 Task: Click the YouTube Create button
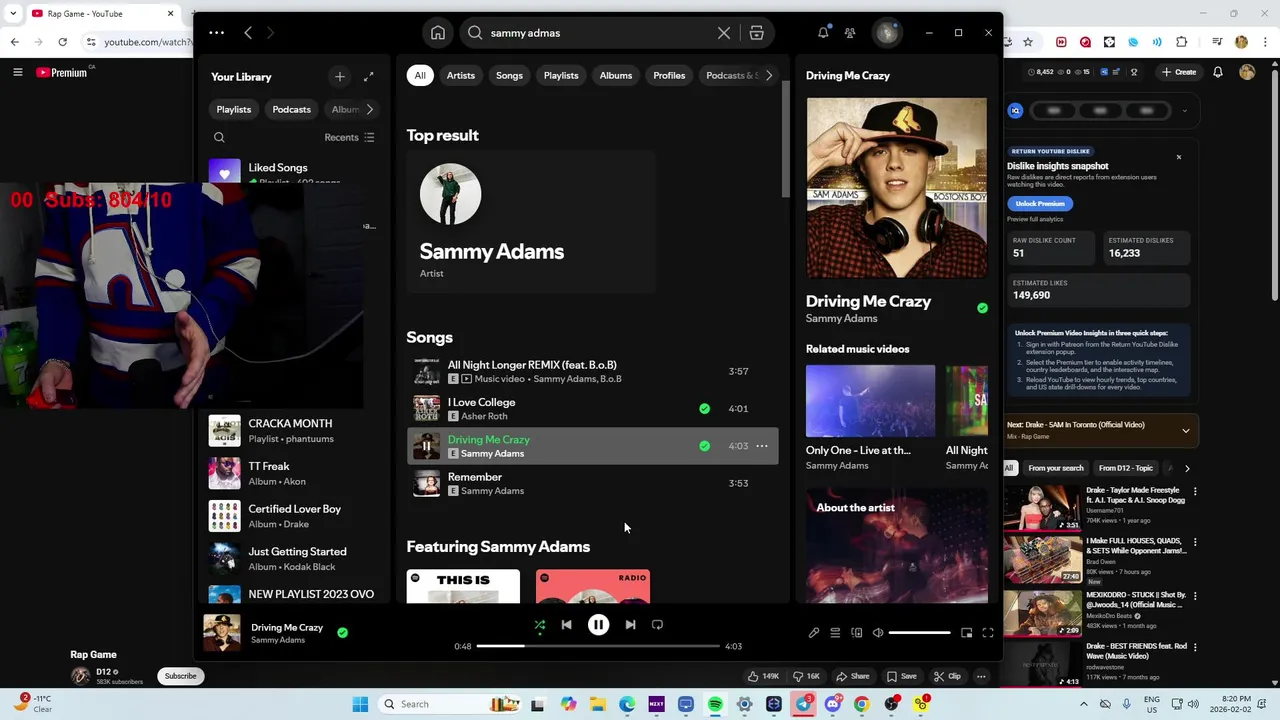(1179, 72)
